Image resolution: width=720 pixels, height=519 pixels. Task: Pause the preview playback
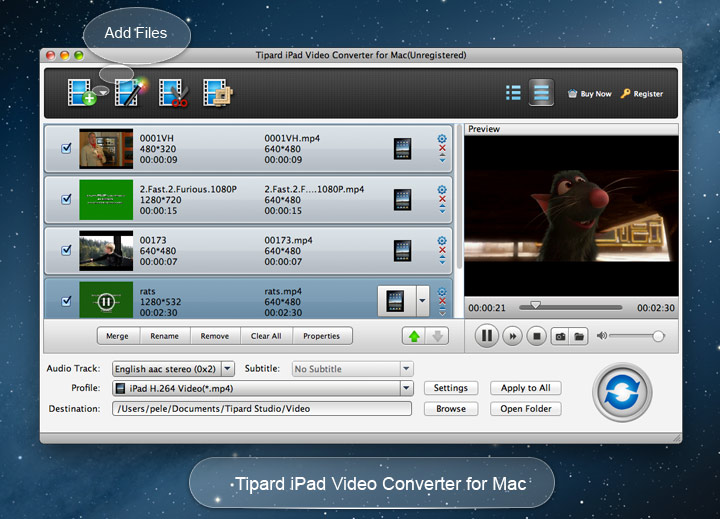click(487, 336)
